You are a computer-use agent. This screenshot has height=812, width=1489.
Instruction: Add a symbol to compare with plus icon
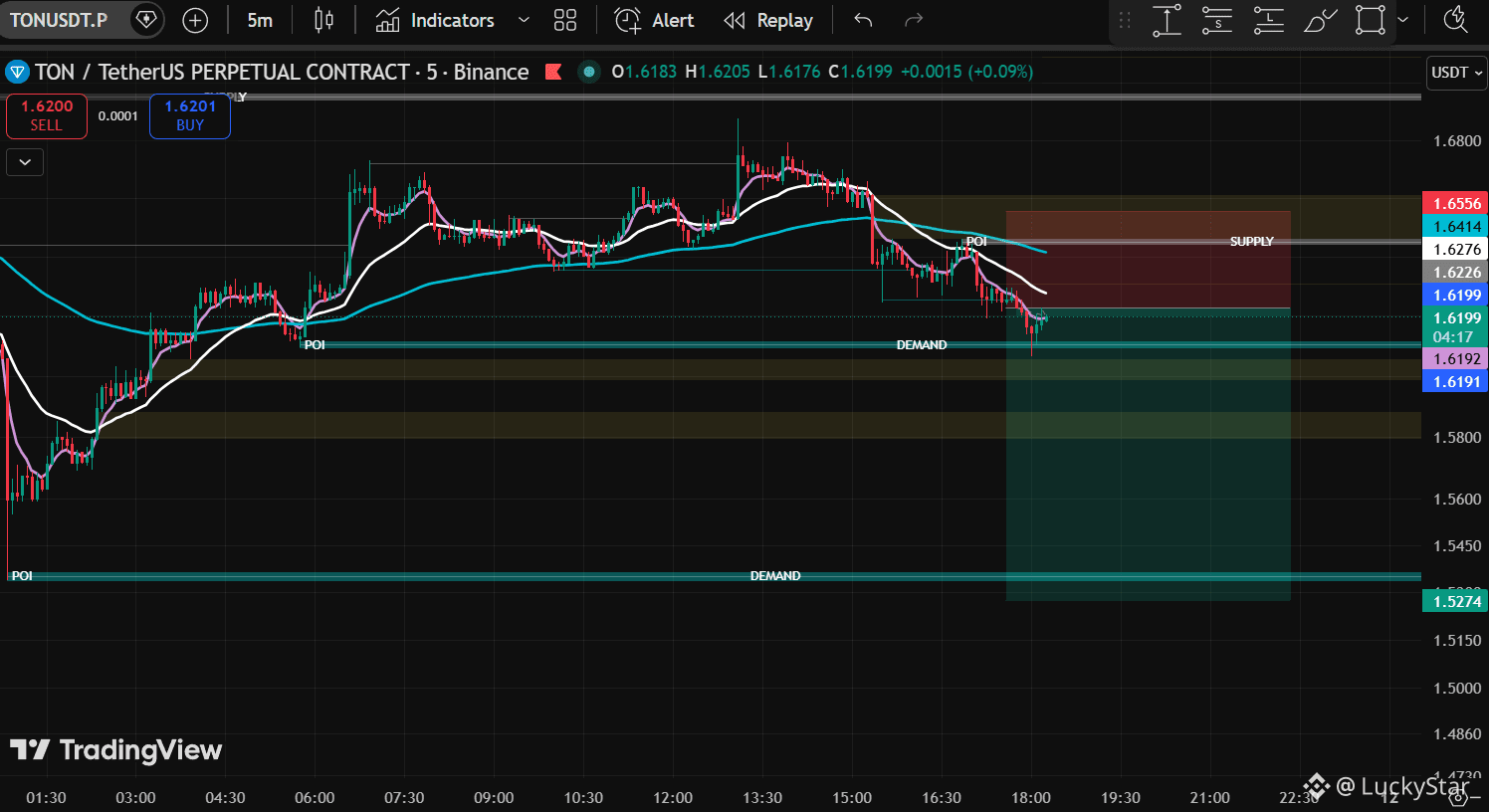click(x=195, y=20)
